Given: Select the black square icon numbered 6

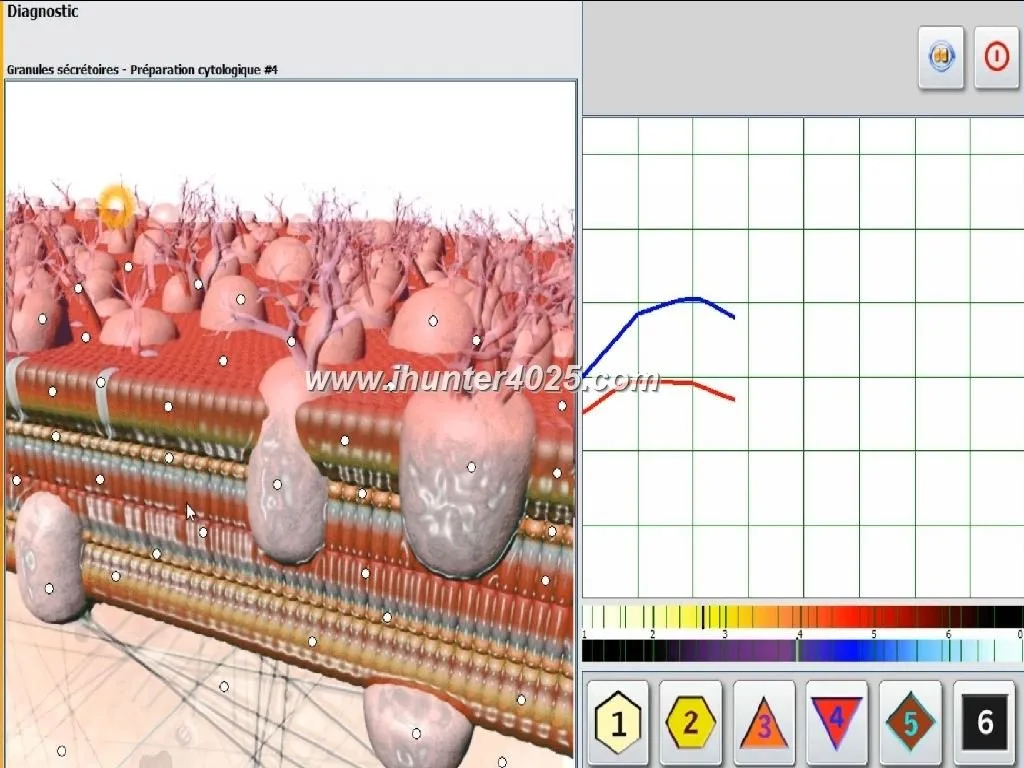Looking at the screenshot, I should (984, 723).
